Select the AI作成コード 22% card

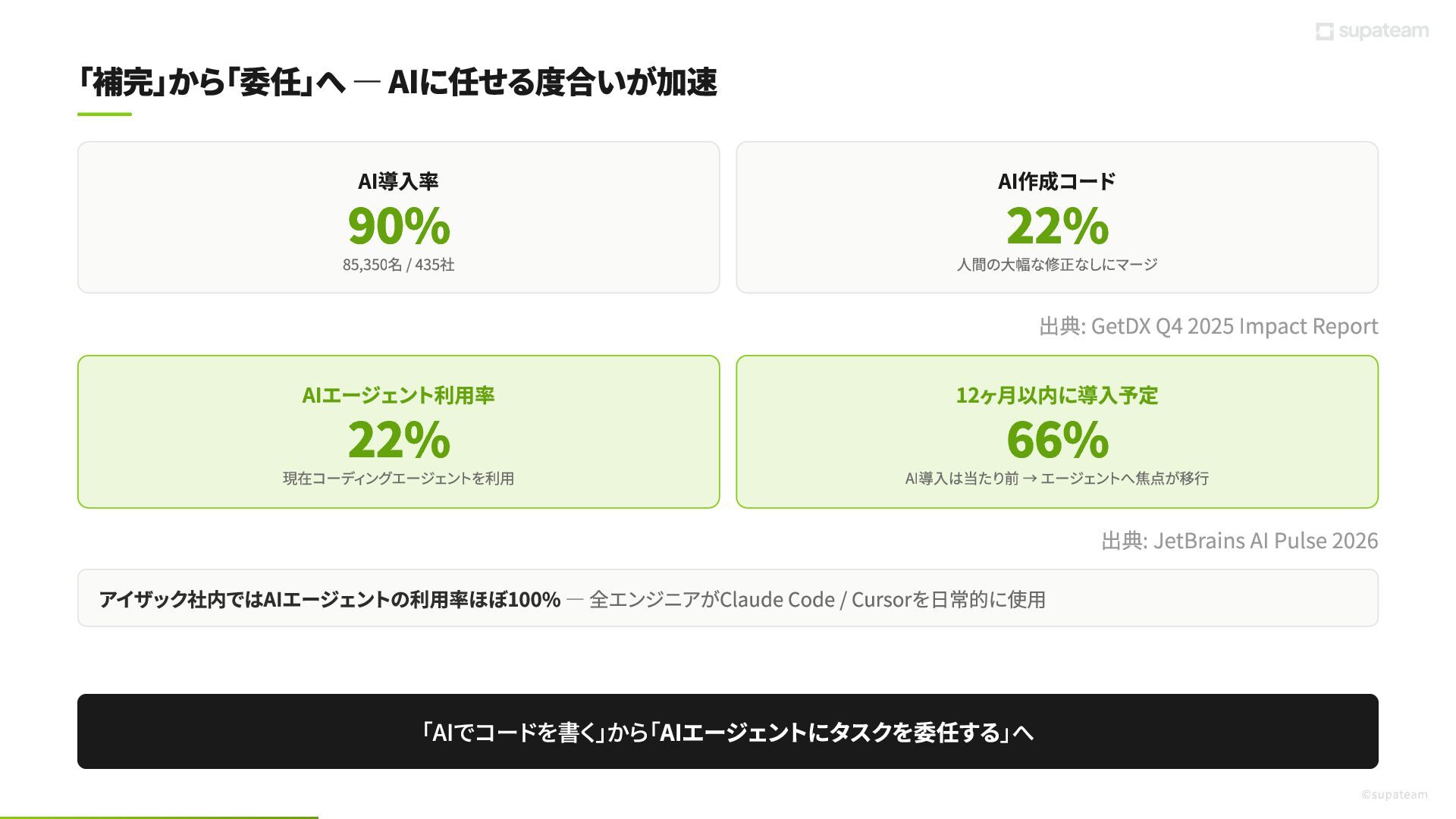1057,217
